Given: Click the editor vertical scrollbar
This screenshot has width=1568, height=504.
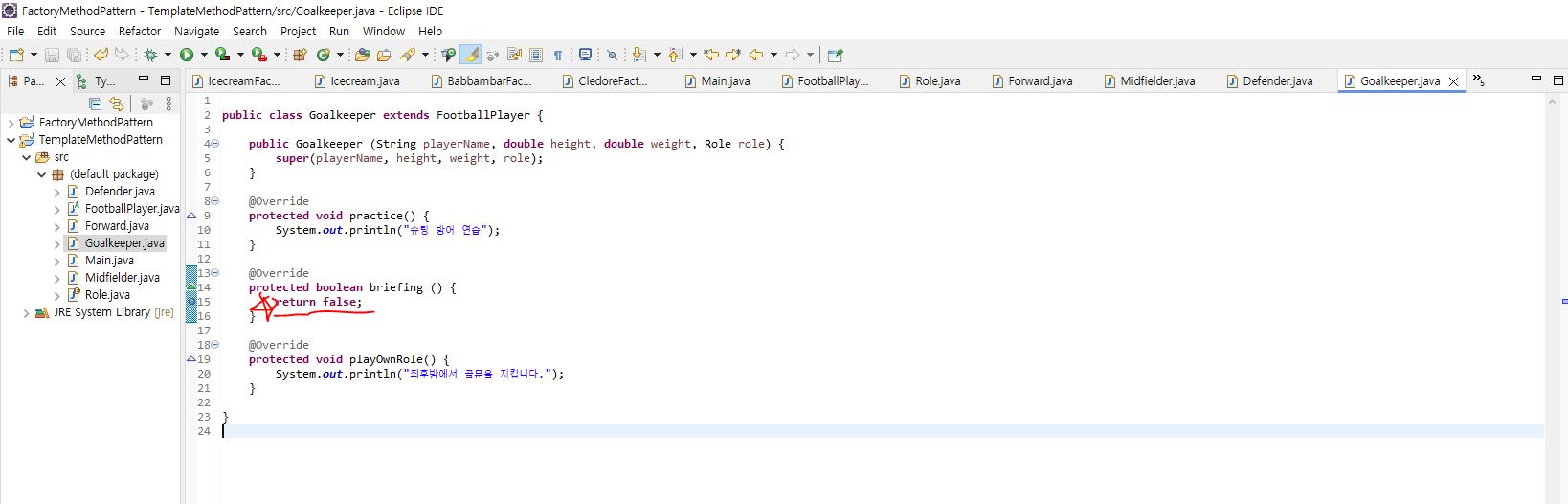Looking at the screenshot, I should click(x=1552, y=298).
